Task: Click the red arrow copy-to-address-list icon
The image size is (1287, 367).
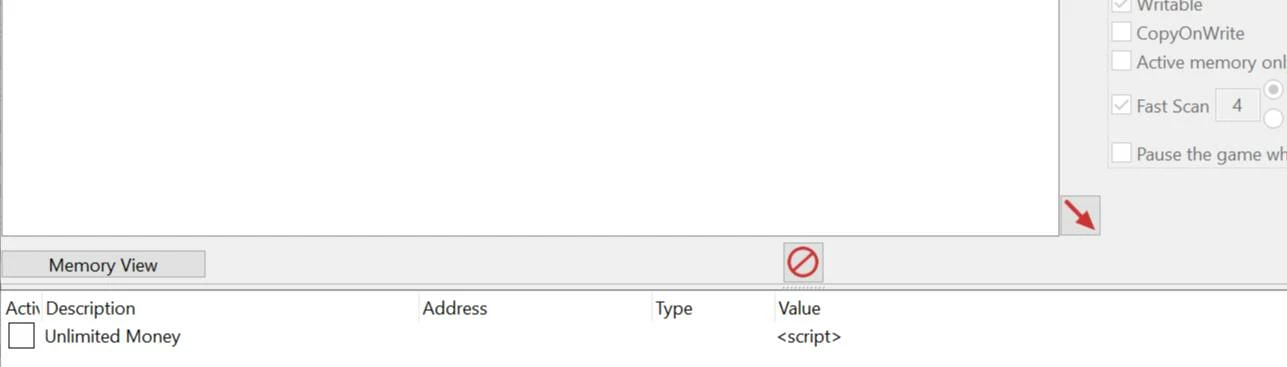Action: coord(1080,215)
